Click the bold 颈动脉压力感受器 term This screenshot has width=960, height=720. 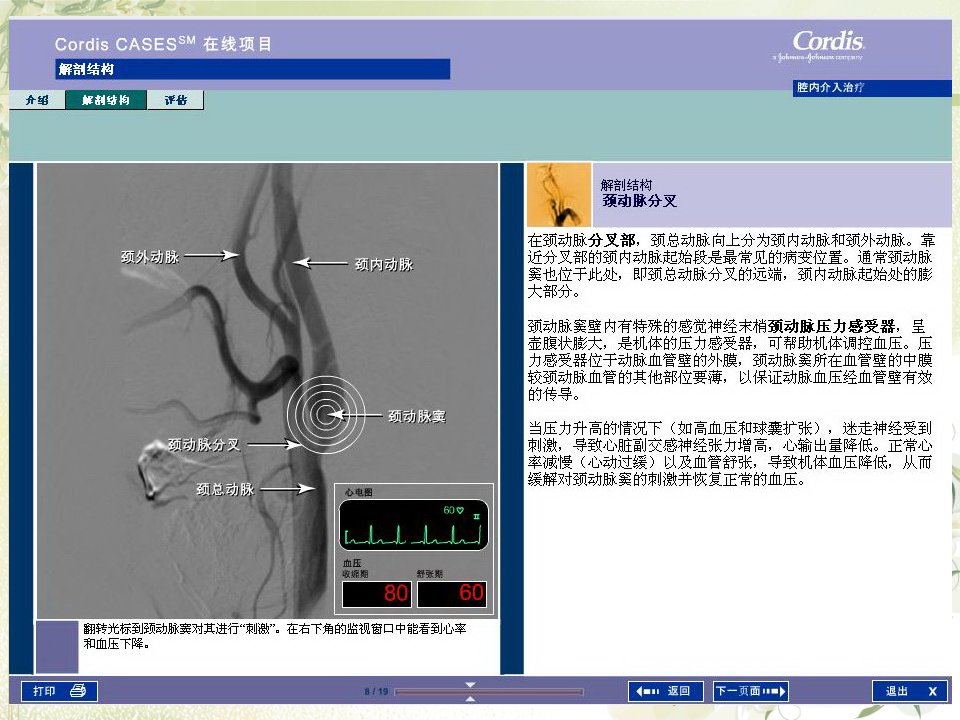[x=831, y=326]
